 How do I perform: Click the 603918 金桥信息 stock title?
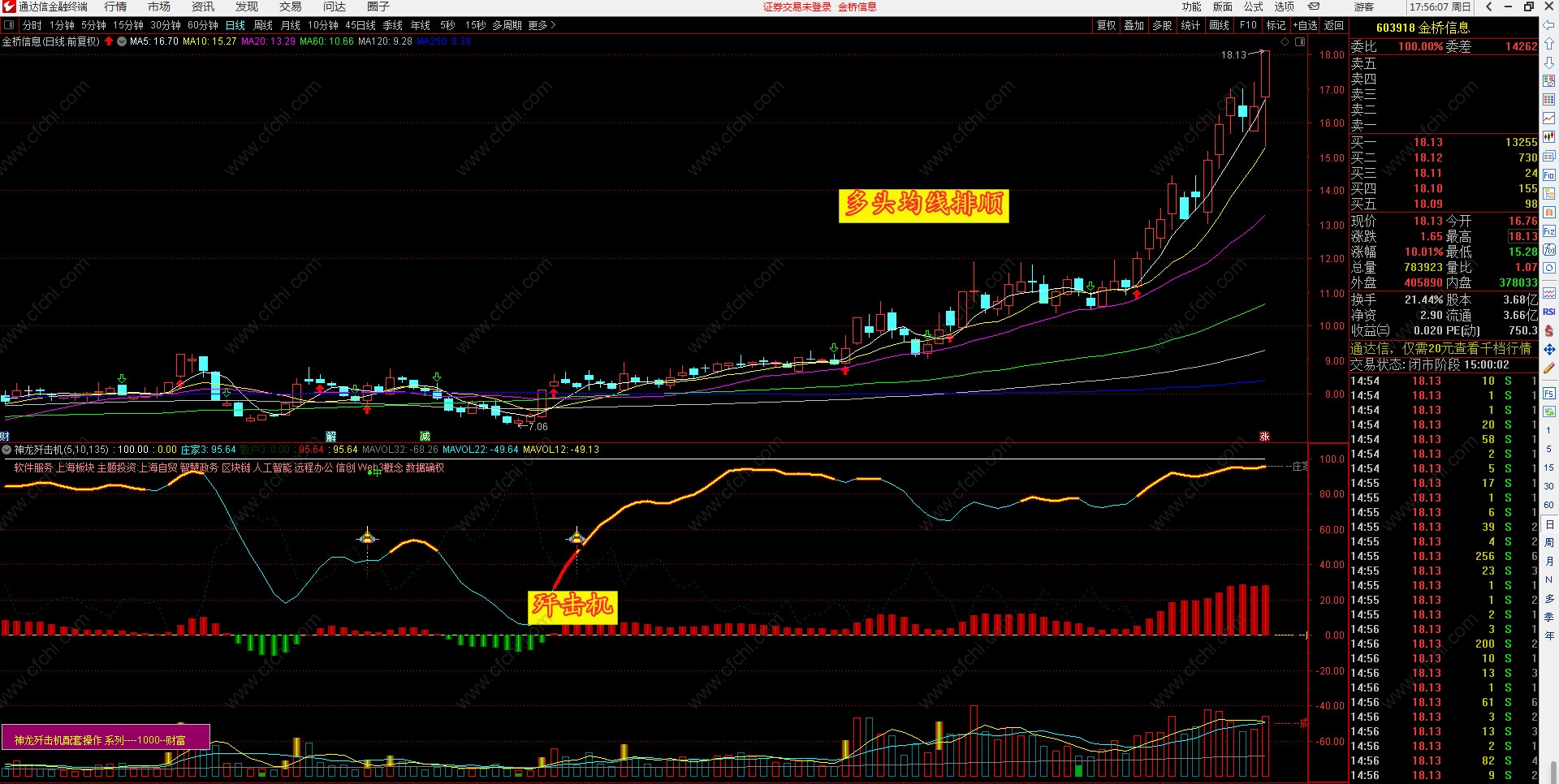point(1423,28)
